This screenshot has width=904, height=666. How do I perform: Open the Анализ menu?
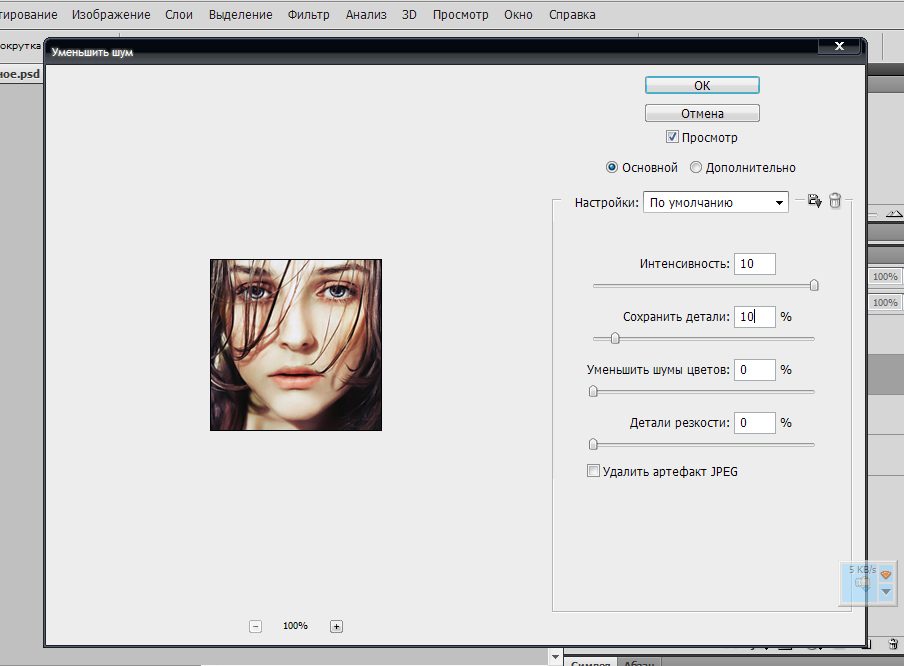(366, 15)
